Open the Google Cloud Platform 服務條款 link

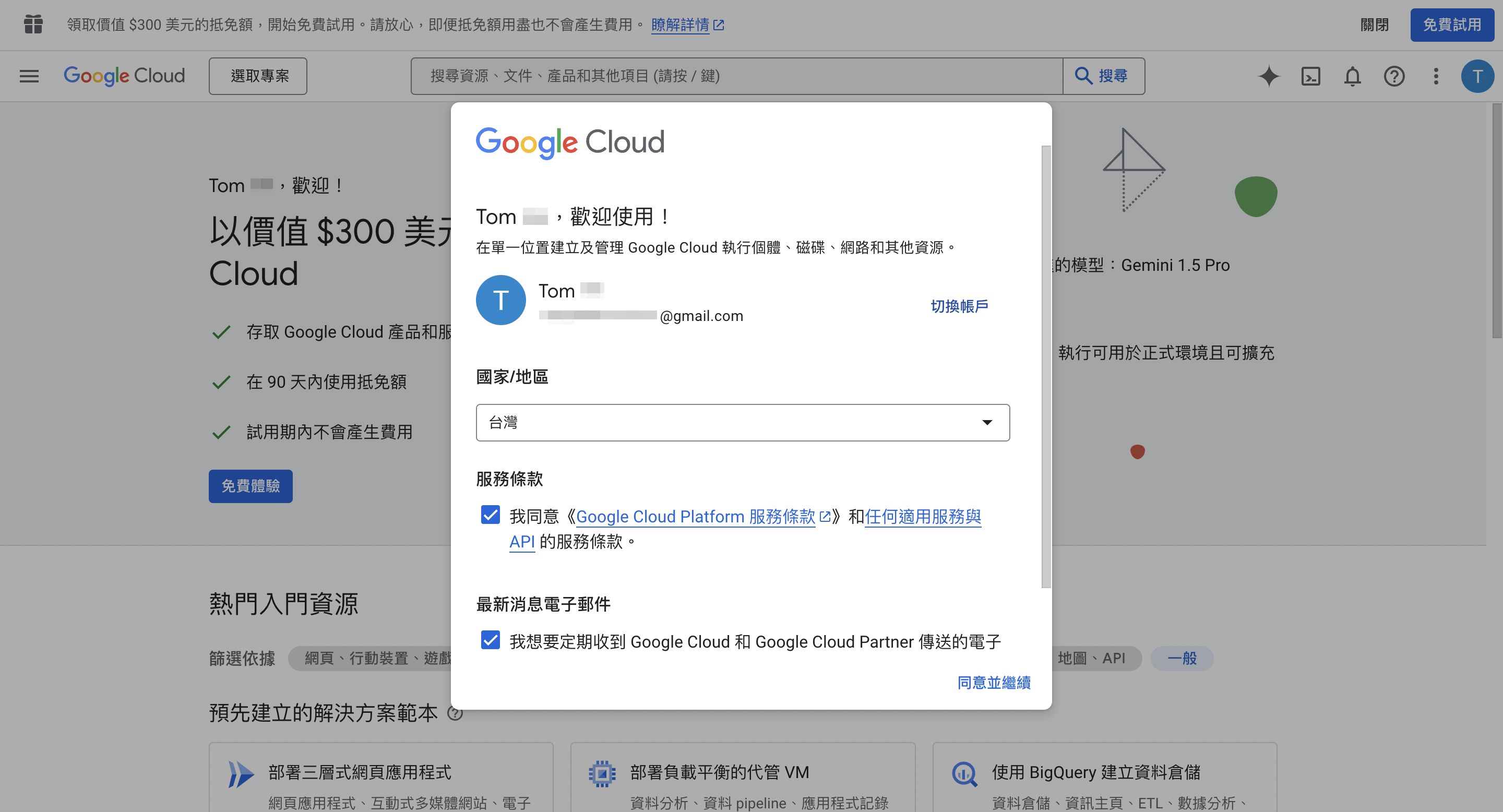coord(696,516)
